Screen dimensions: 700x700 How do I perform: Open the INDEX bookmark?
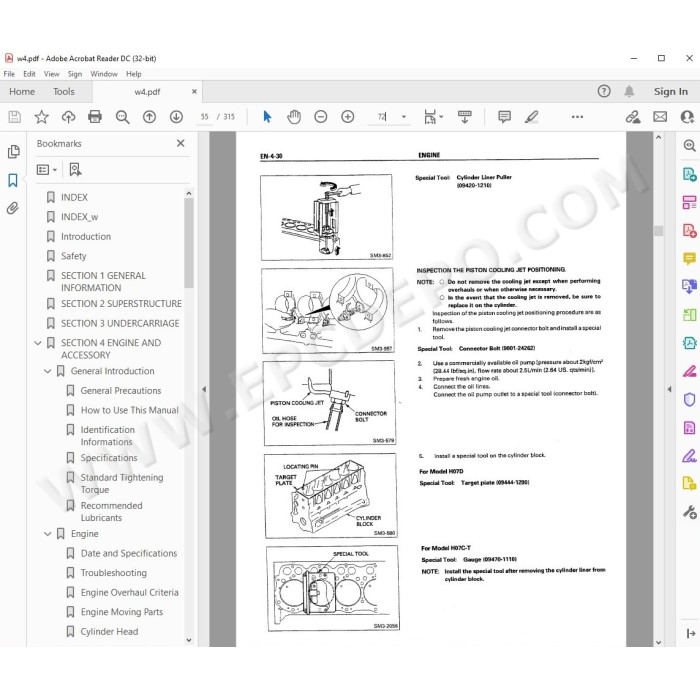(x=74, y=197)
